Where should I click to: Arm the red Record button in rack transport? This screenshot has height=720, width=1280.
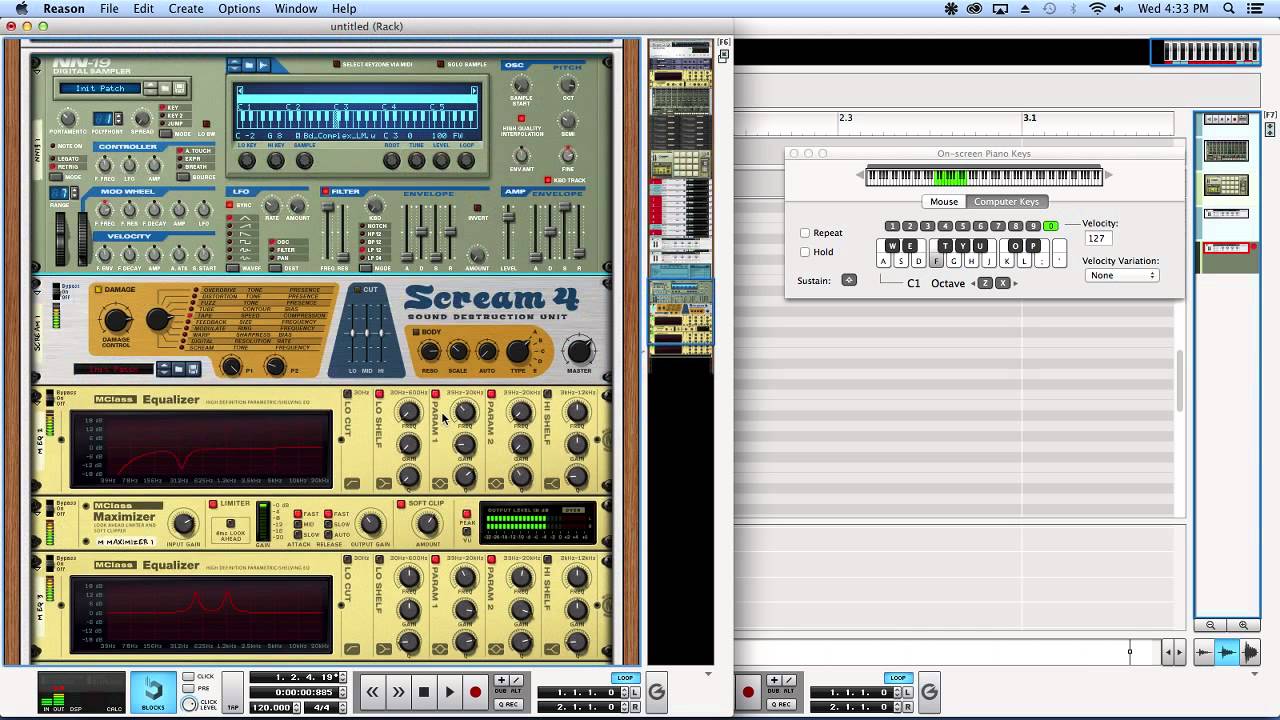[x=476, y=692]
